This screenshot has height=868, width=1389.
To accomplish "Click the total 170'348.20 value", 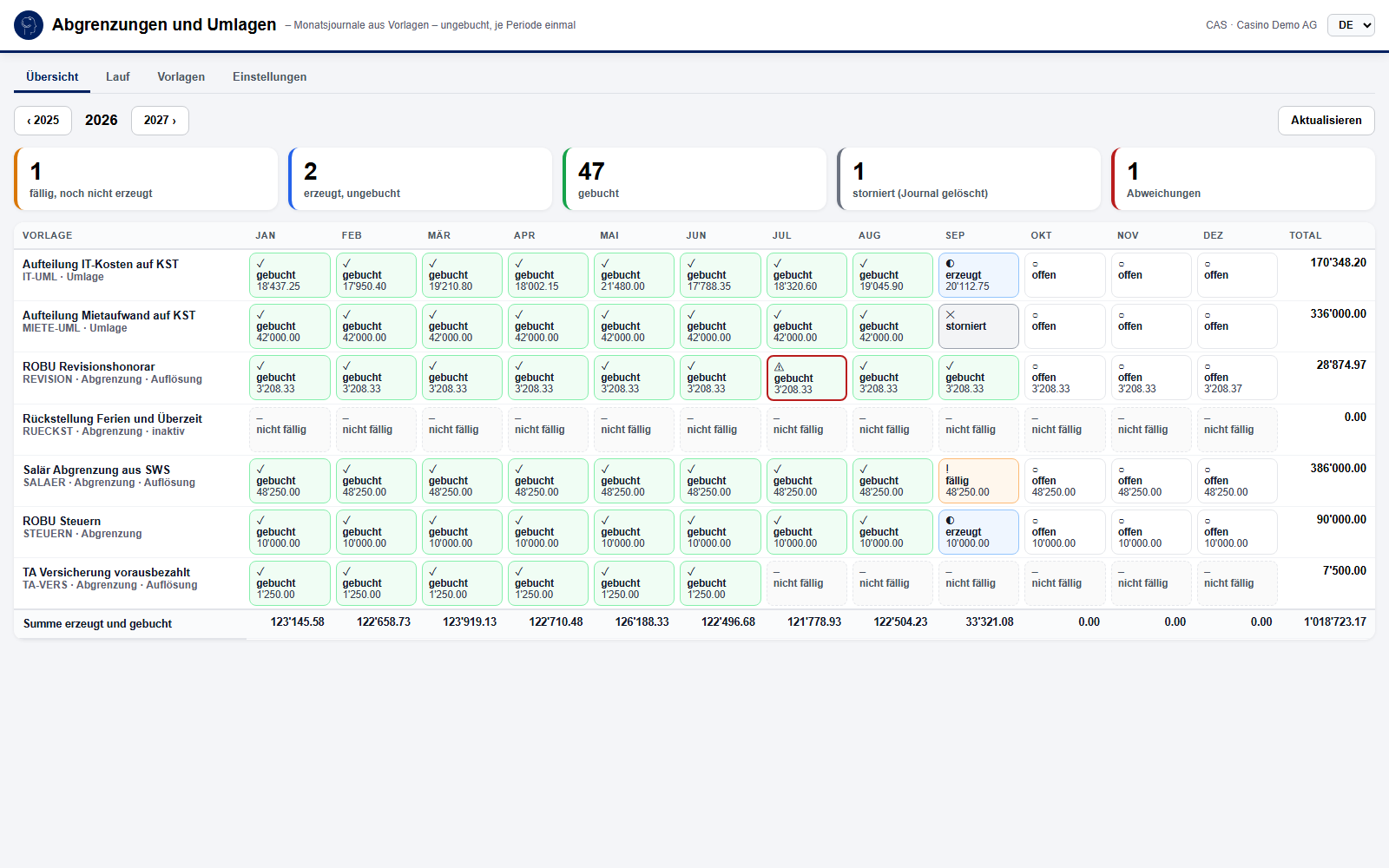I will tap(1338, 262).
